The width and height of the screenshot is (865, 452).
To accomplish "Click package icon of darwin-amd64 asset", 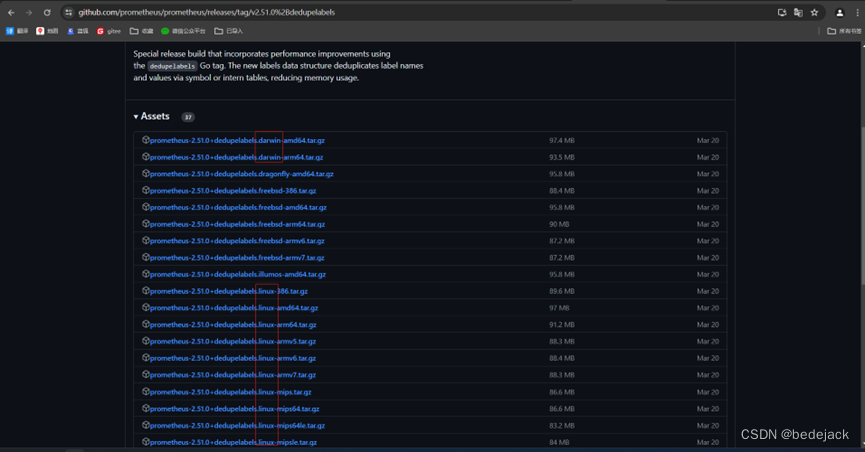I will coord(146,140).
